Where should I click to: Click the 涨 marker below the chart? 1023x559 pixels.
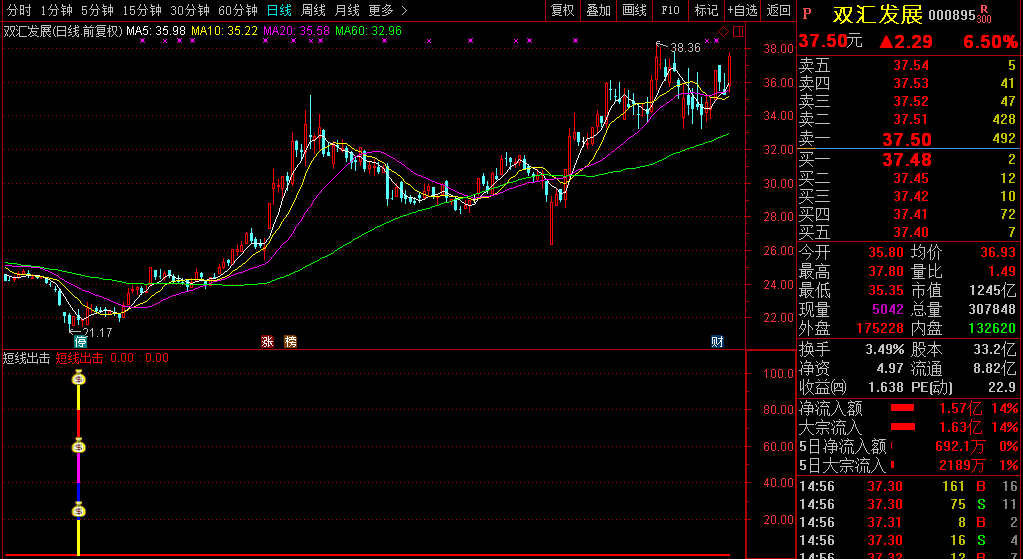coord(267,342)
